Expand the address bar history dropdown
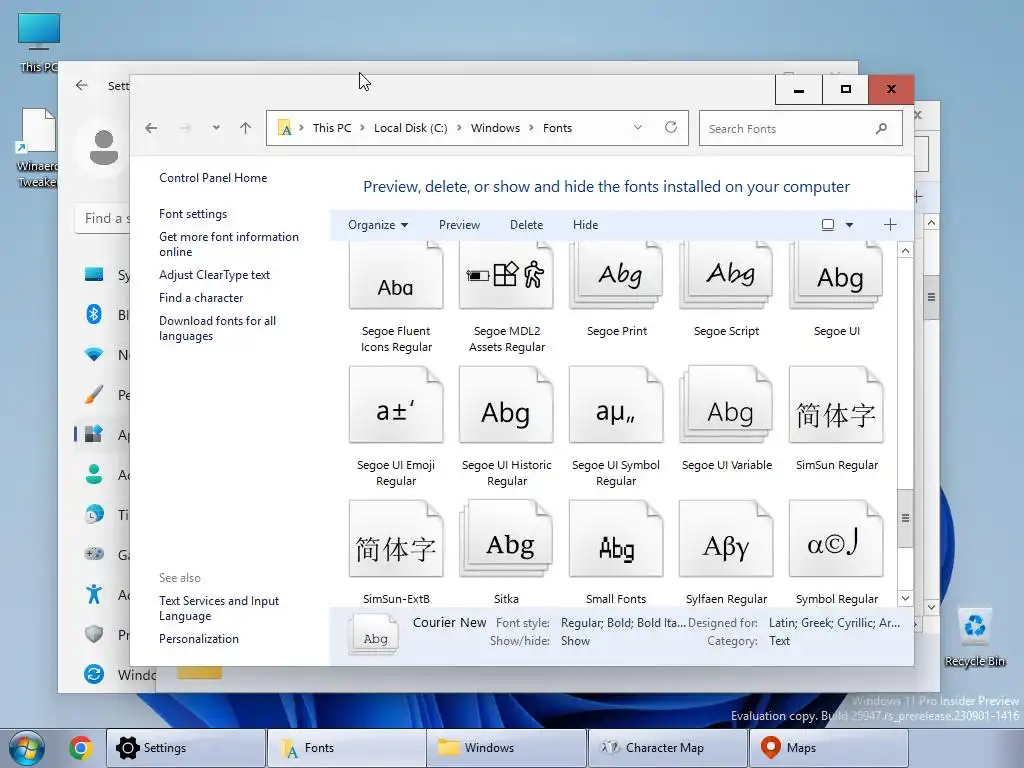This screenshot has height=768, width=1024. (637, 127)
